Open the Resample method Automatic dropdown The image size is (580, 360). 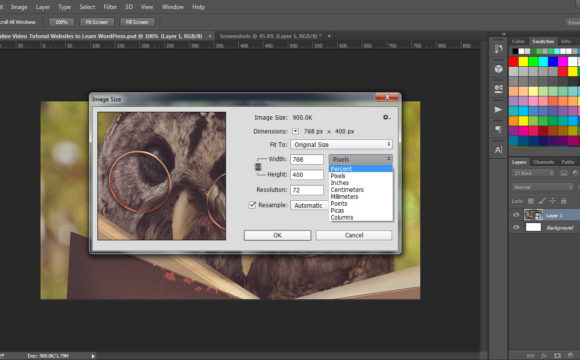tap(310, 205)
